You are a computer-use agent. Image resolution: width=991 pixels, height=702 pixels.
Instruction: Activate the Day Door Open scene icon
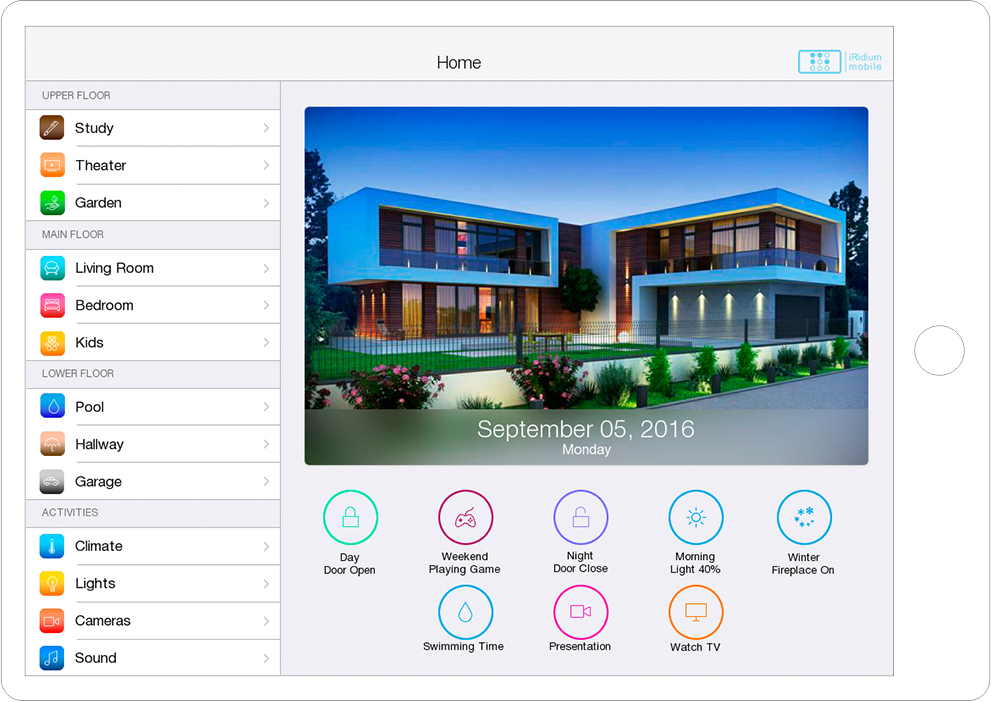(x=350, y=518)
